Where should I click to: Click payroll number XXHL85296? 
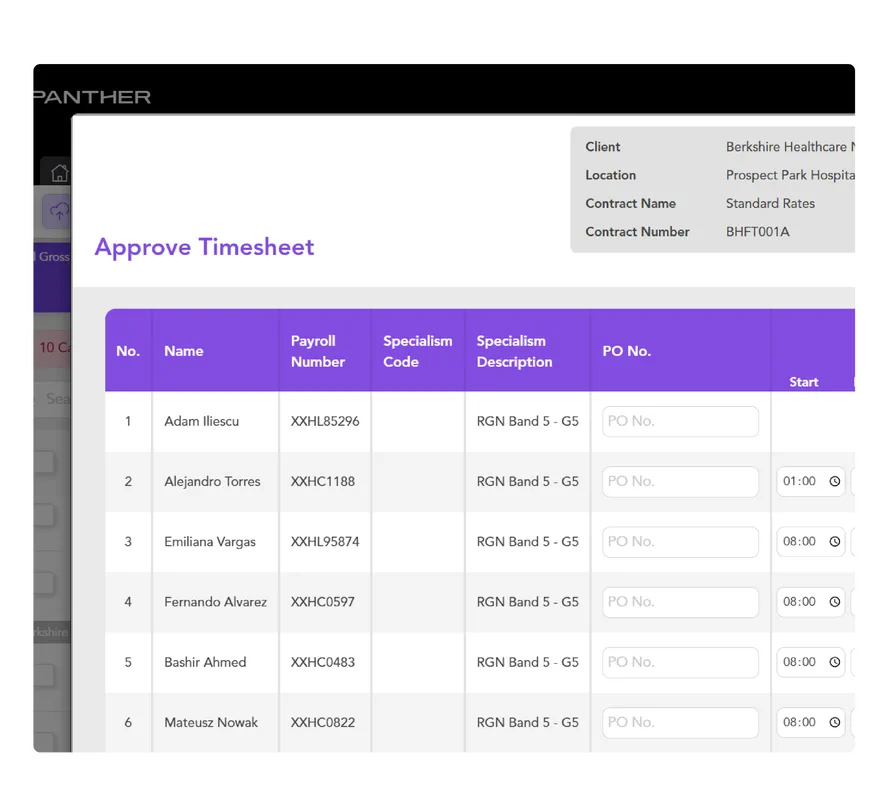[x=325, y=421]
